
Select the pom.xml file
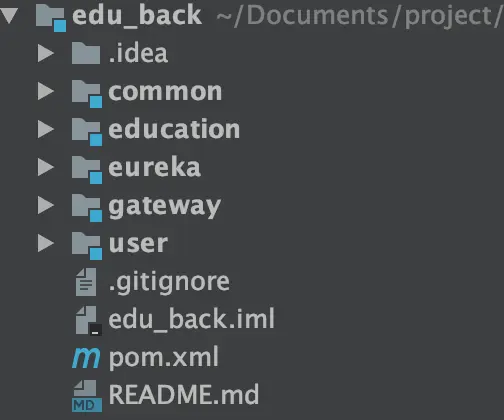[x=164, y=358]
